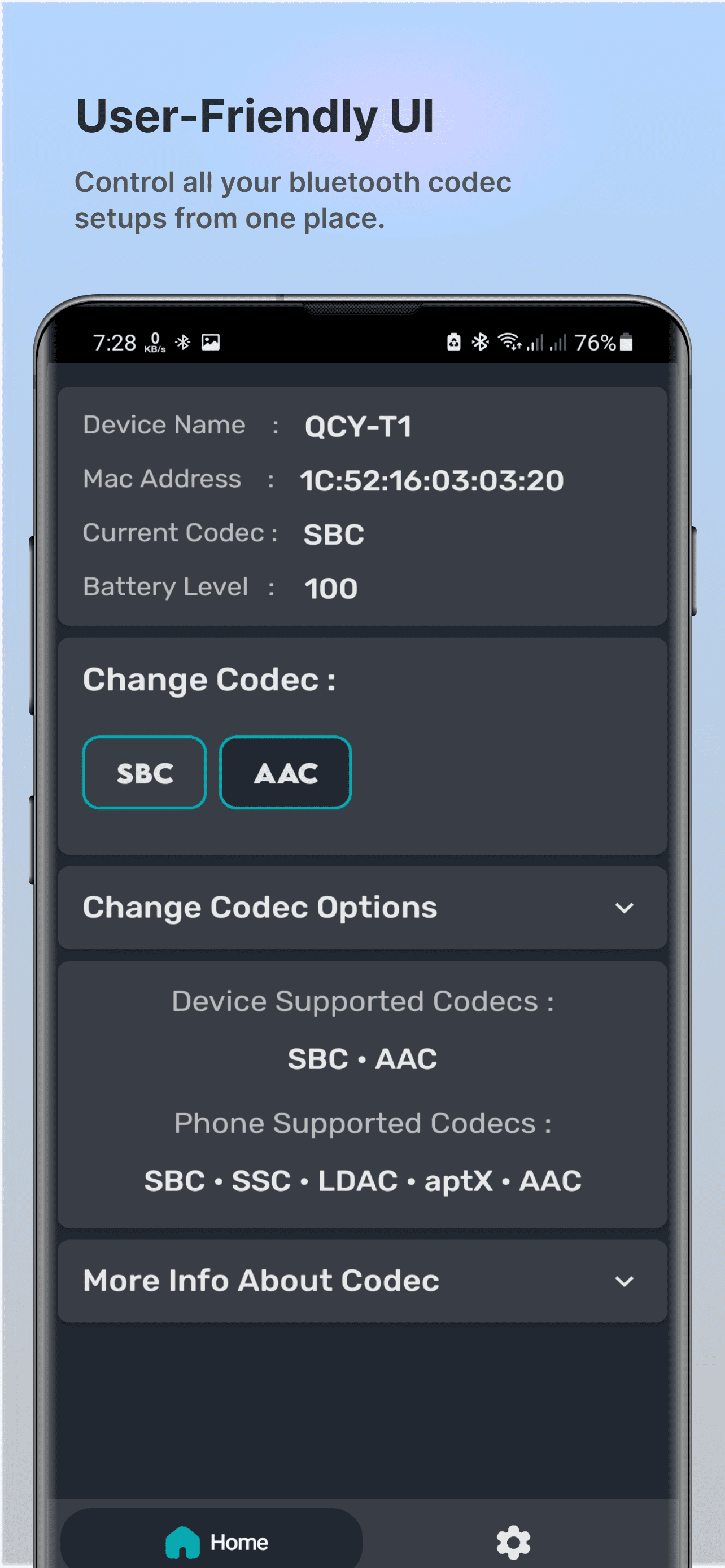Tap the device name QCY-T1

pos(358,426)
